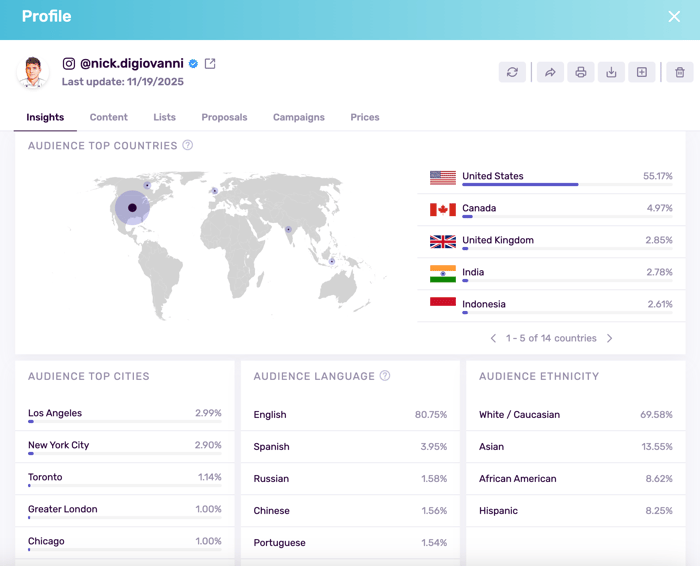
Task: Open the Proposals tab
Action: coord(224,117)
